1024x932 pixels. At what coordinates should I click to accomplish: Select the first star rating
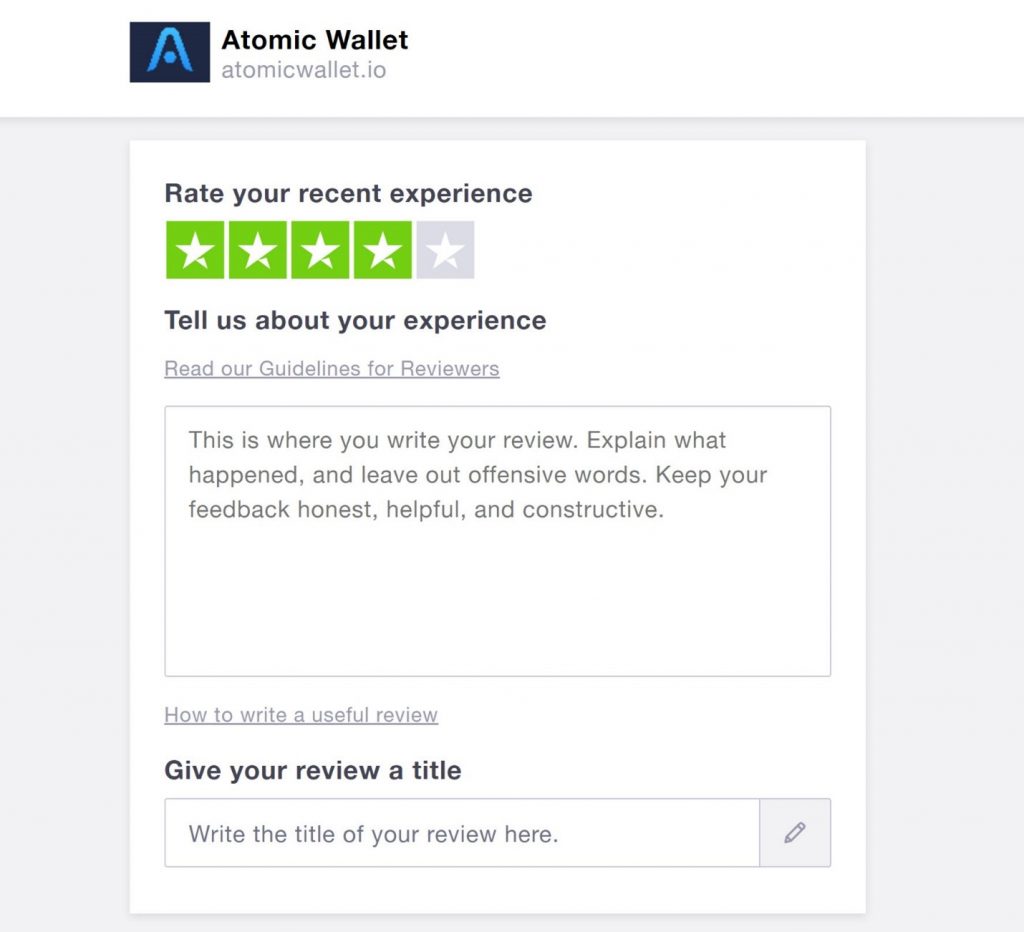tap(195, 249)
